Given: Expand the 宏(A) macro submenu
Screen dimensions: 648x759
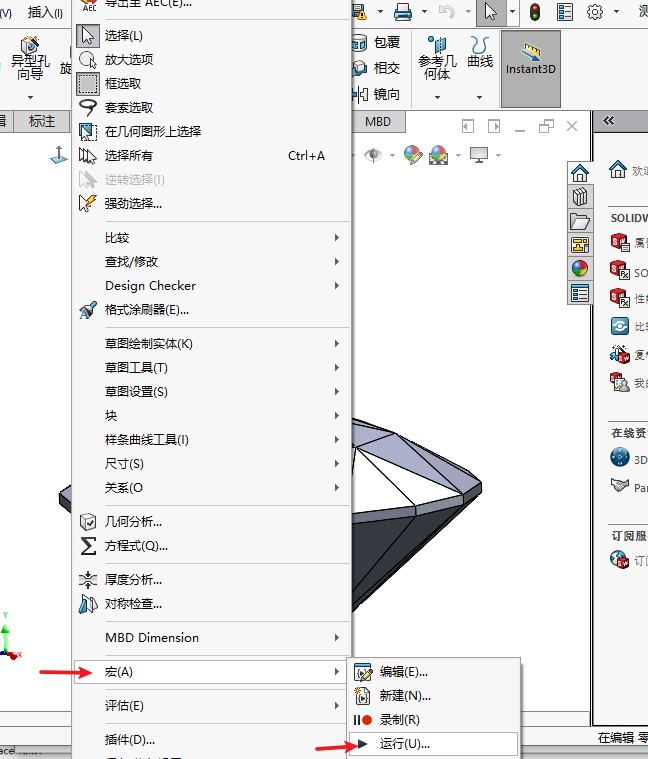Looking at the screenshot, I should click(212, 672).
